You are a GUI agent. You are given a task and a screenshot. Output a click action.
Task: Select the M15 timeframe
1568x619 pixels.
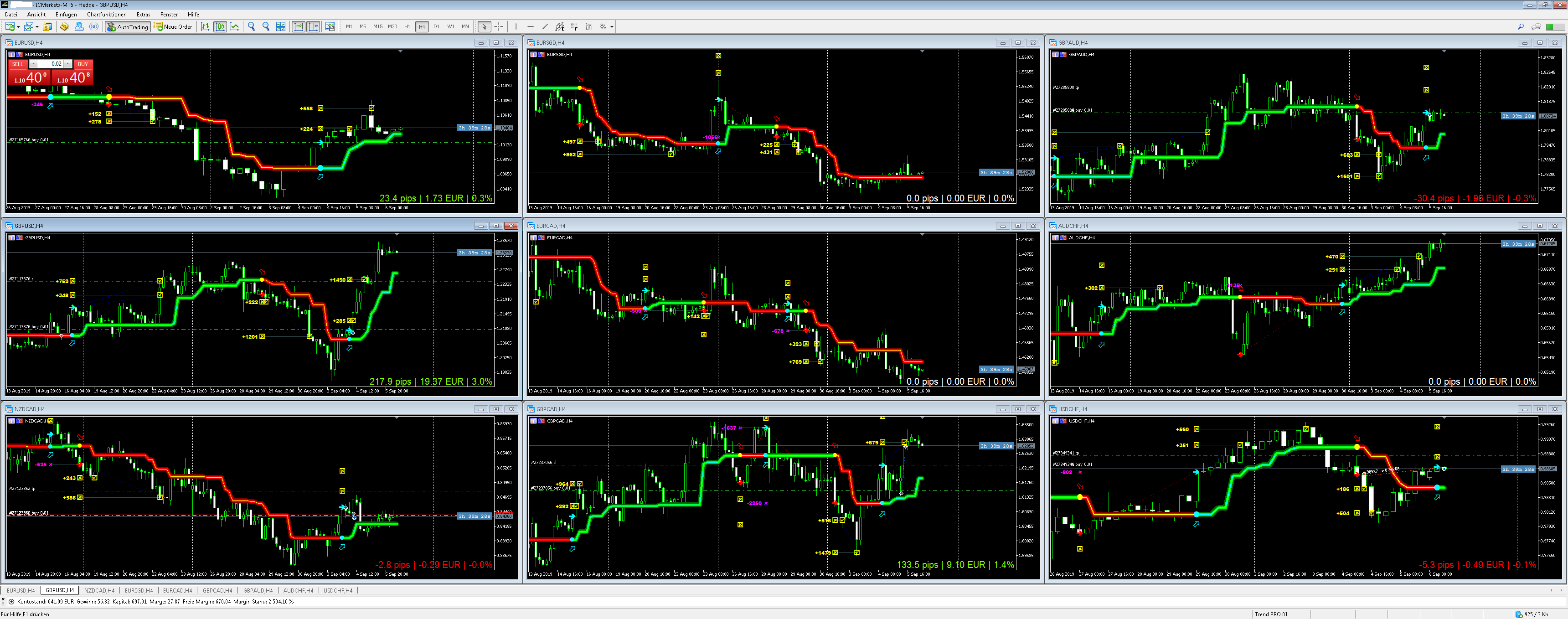(x=377, y=27)
